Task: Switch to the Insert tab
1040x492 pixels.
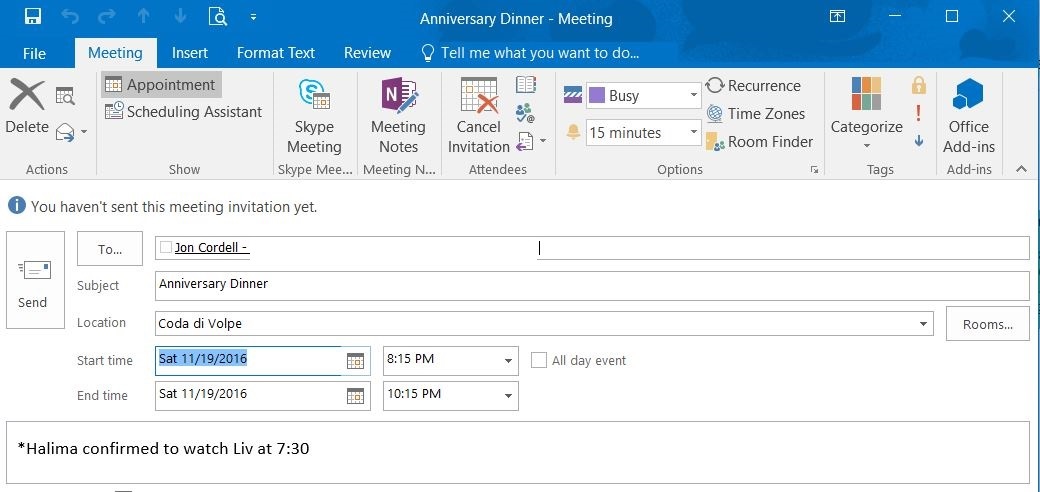Action: (190, 53)
